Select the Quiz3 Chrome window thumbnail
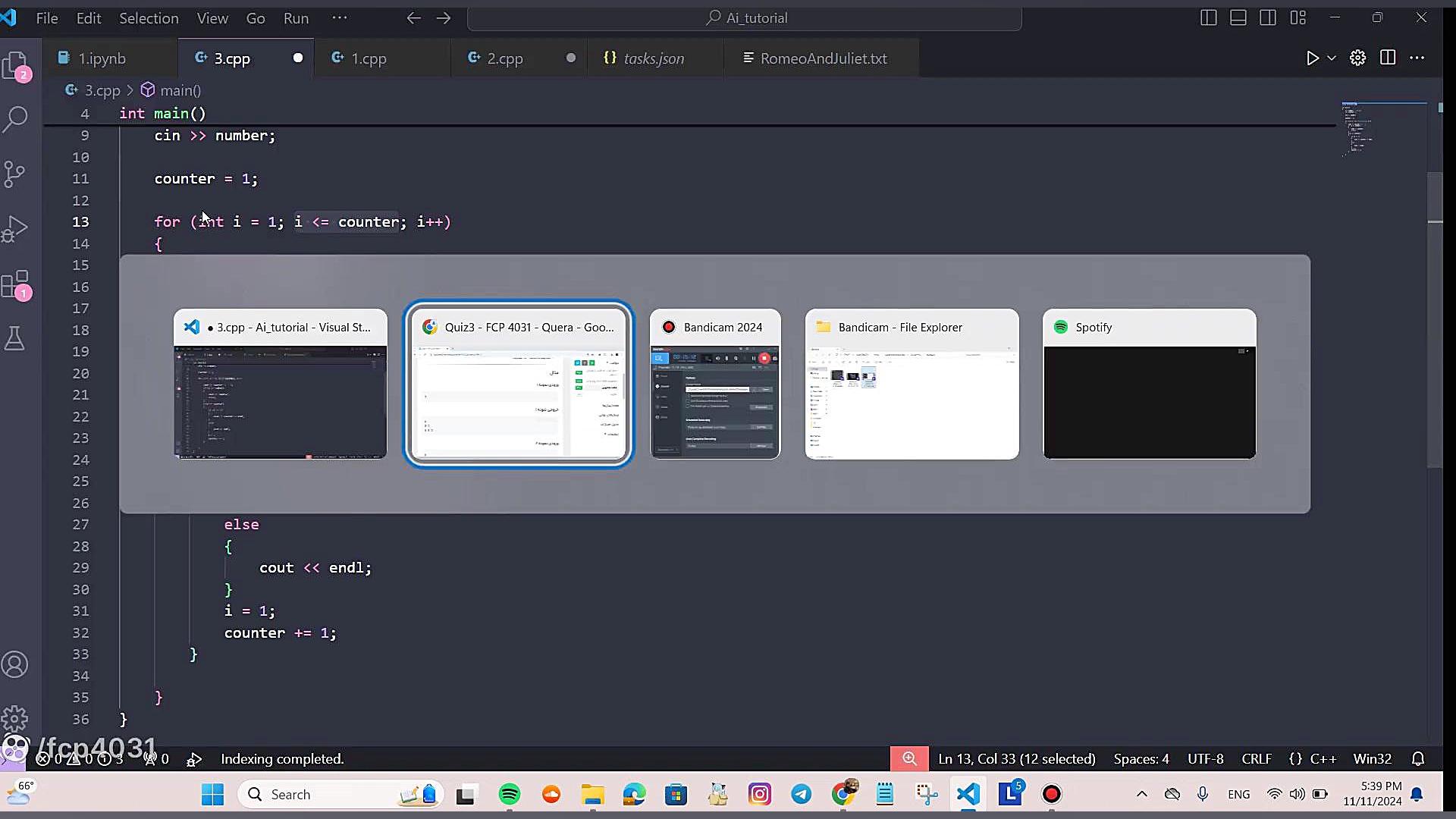Viewport: 1456px width, 819px height. click(519, 384)
